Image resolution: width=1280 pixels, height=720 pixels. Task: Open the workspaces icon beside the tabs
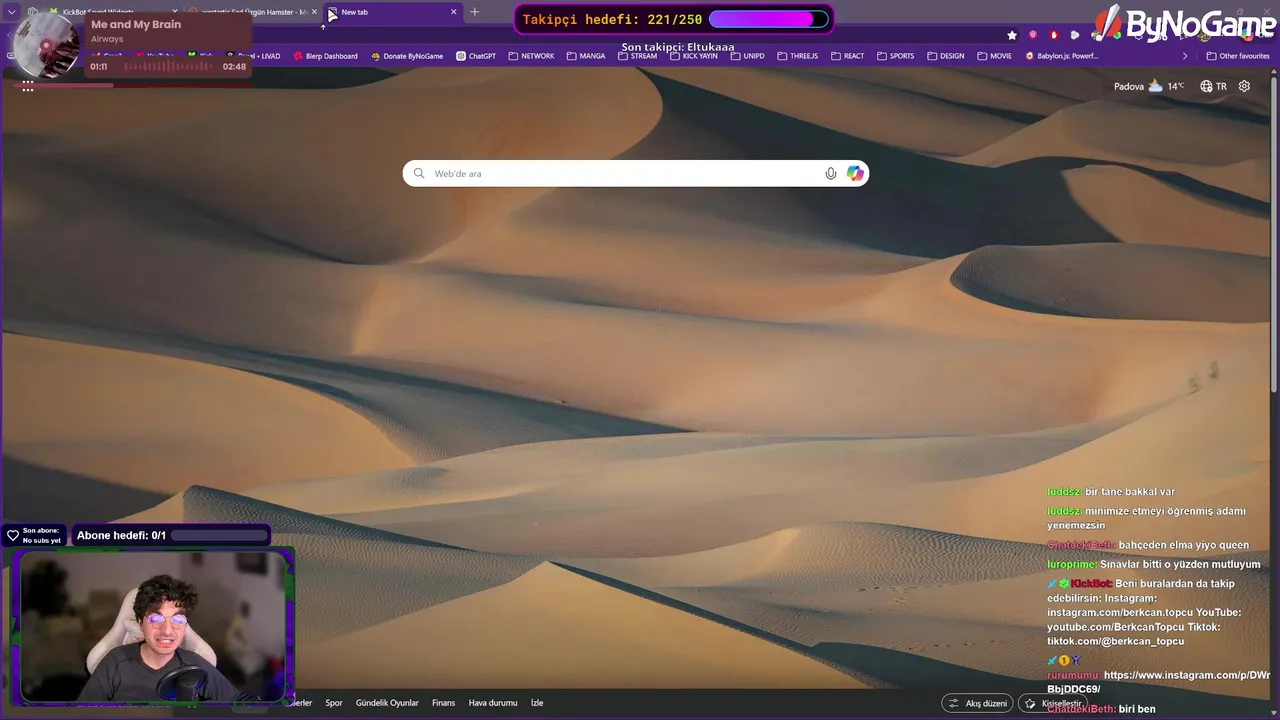33,12
